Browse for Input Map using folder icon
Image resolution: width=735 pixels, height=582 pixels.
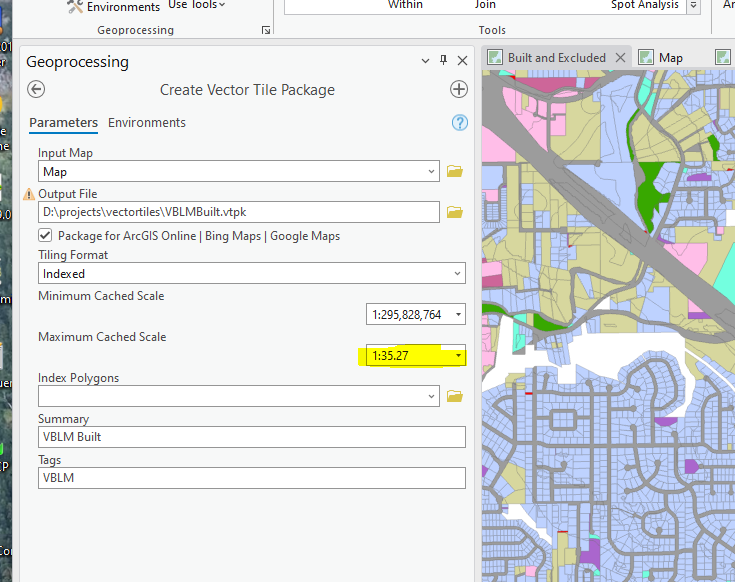coord(455,172)
